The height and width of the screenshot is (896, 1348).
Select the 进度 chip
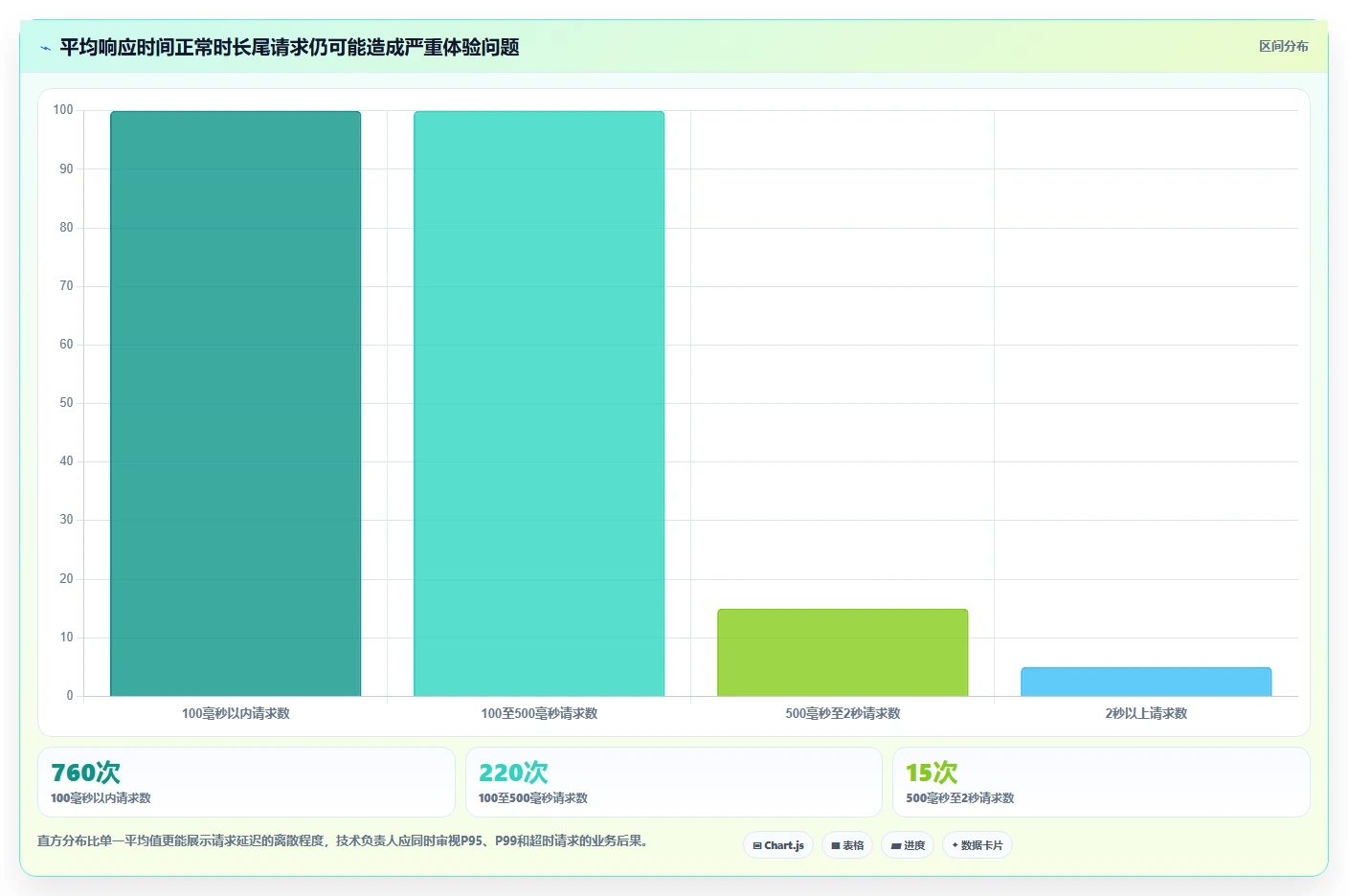point(908,845)
